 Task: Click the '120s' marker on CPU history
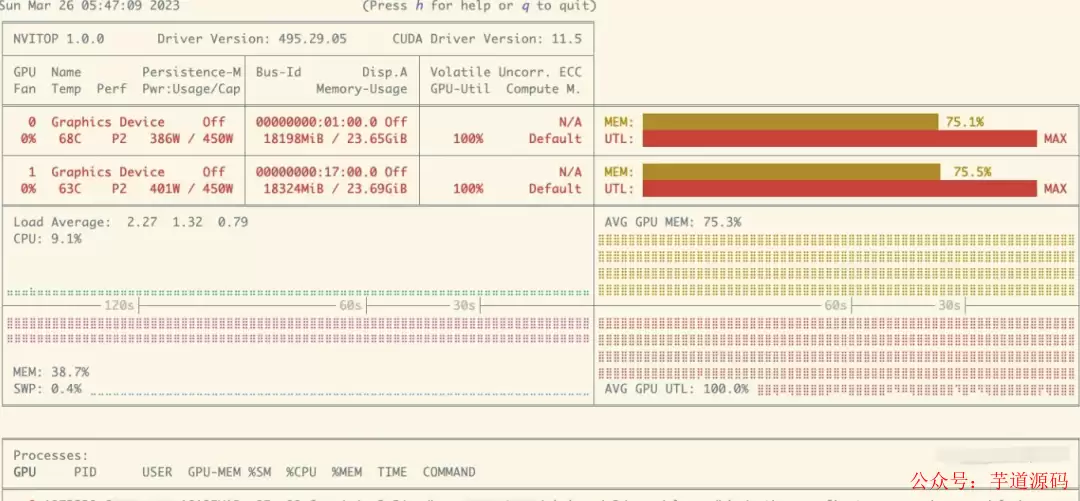click(119, 305)
